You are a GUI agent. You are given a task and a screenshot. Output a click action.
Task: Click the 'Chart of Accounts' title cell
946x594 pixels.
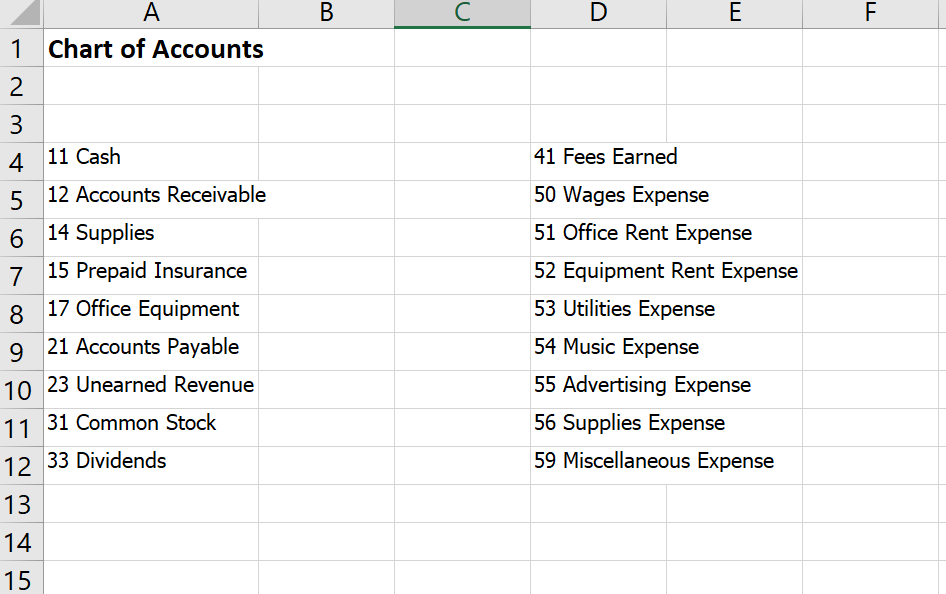[151, 48]
